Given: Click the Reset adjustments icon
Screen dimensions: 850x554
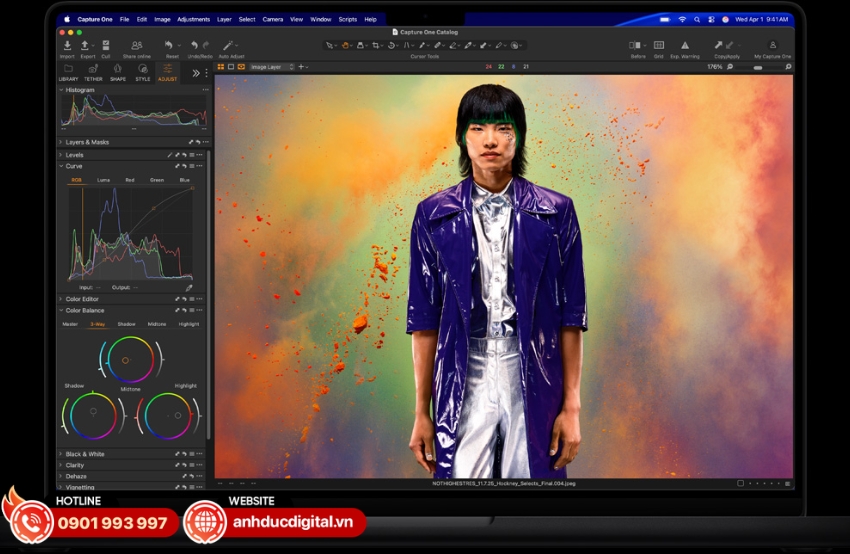Looking at the screenshot, I should tap(169, 46).
